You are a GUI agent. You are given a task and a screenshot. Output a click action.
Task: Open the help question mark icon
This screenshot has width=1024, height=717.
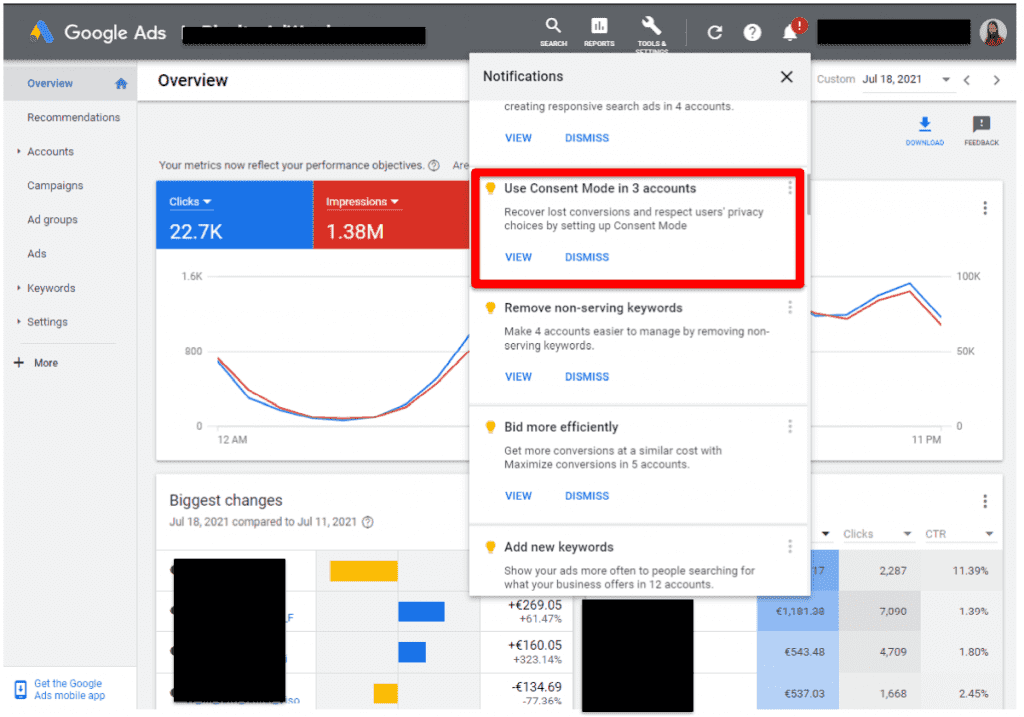tap(752, 32)
